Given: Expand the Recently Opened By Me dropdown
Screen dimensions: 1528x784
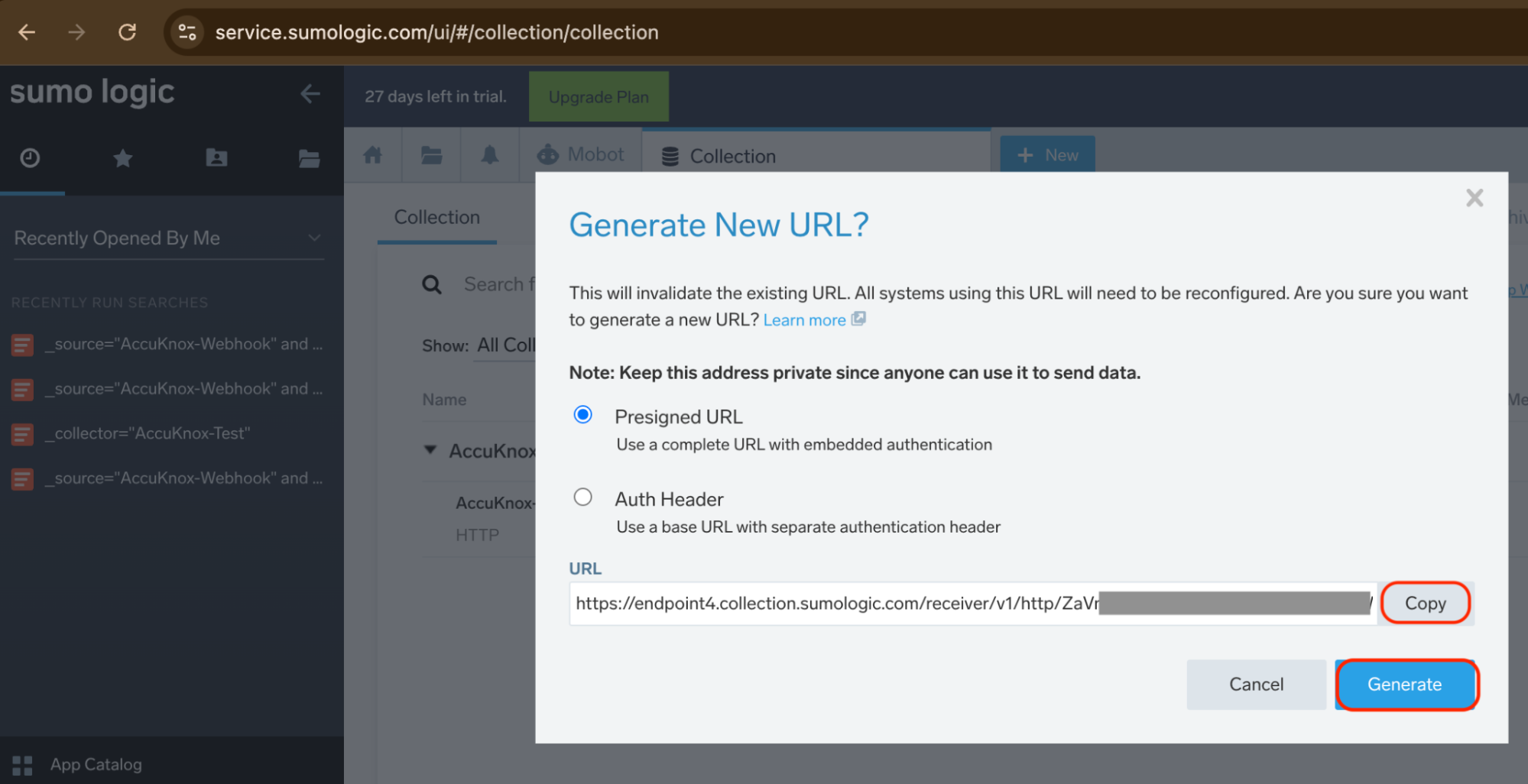Looking at the screenshot, I should click(168, 238).
